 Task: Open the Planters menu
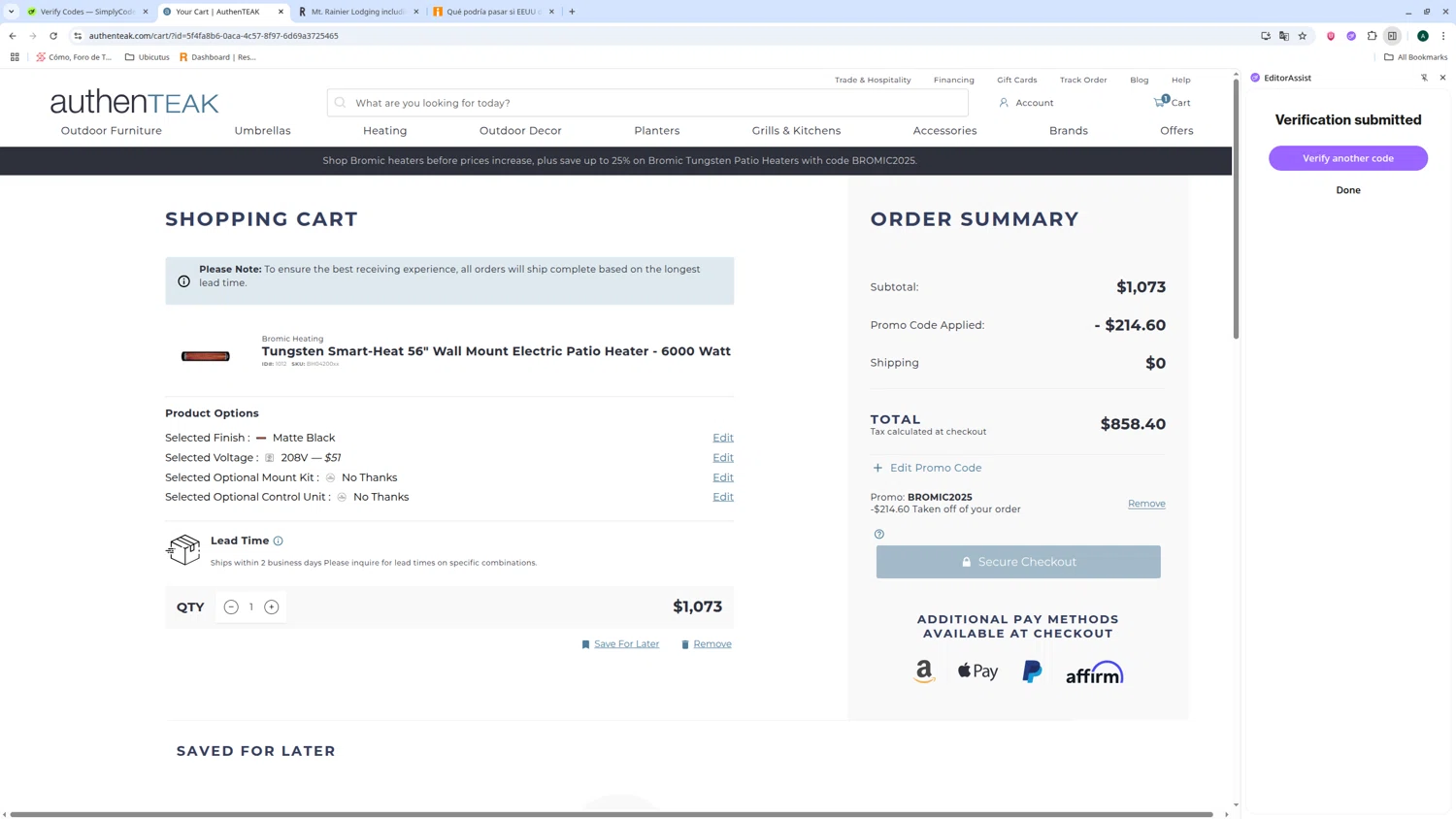(x=657, y=131)
